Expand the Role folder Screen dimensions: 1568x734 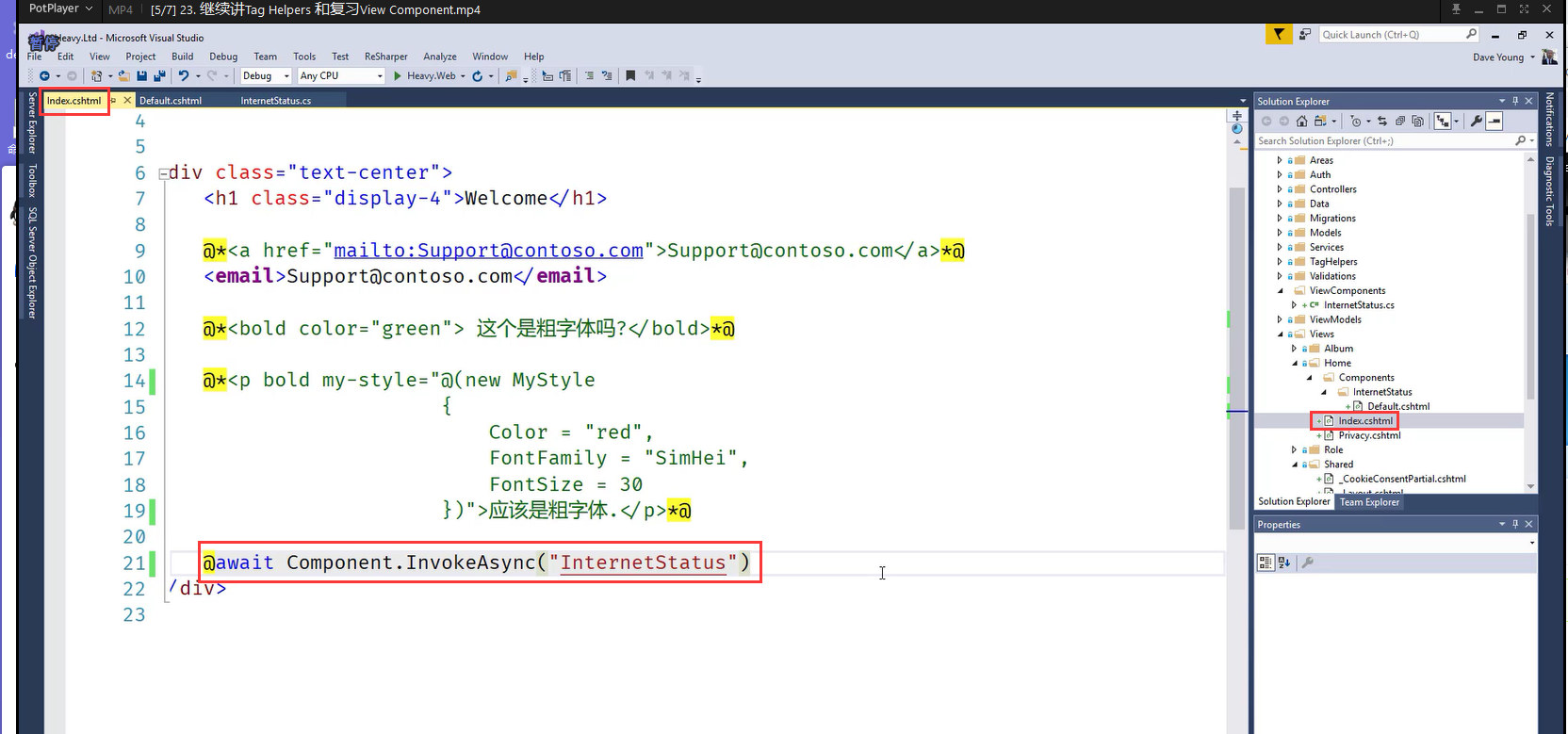[1294, 449]
